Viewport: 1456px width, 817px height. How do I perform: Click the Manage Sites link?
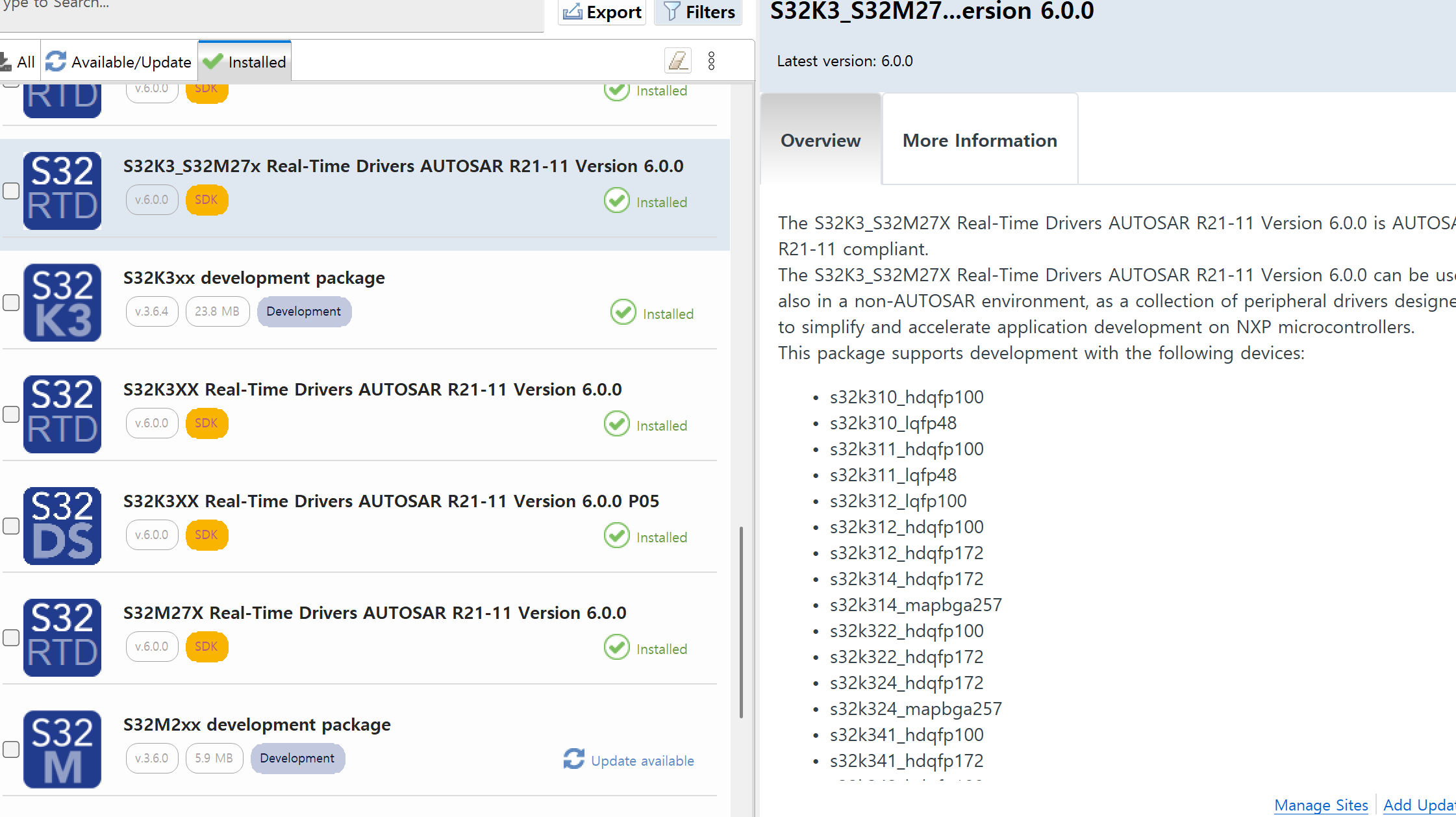pos(1321,805)
